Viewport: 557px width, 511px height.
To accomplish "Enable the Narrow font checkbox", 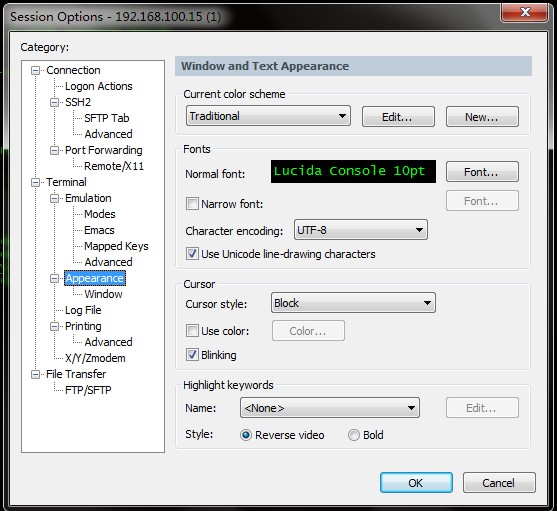I will [192, 204].
